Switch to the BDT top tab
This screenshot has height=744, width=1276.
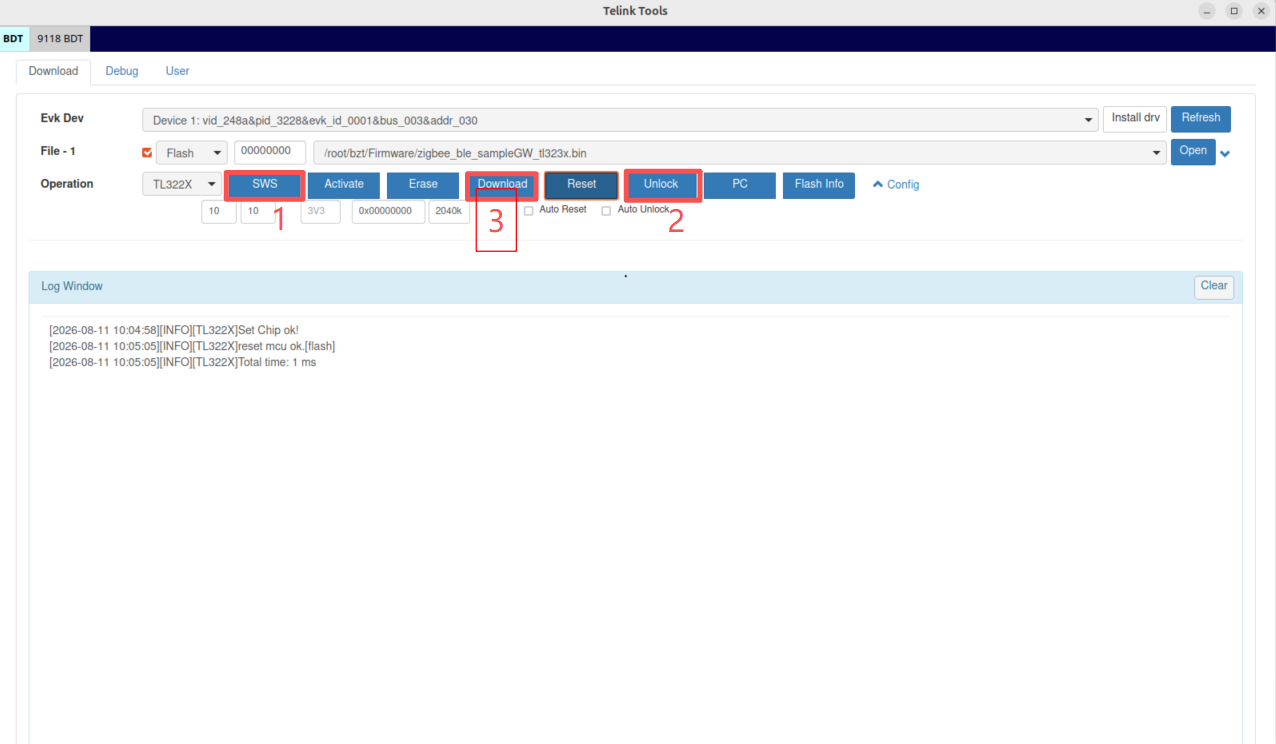[13, 39]
